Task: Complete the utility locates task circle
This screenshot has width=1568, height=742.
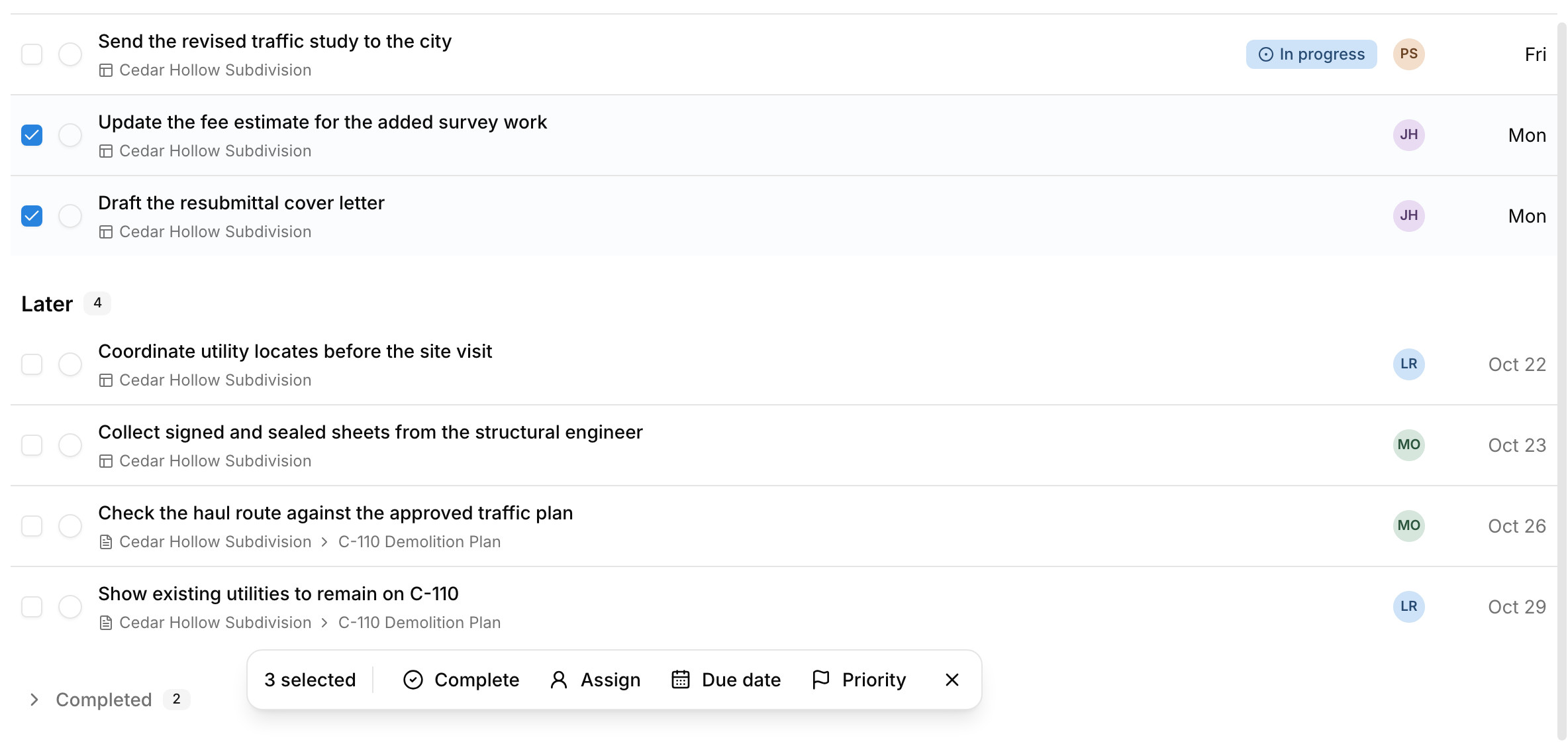Action: click(70, 364)
